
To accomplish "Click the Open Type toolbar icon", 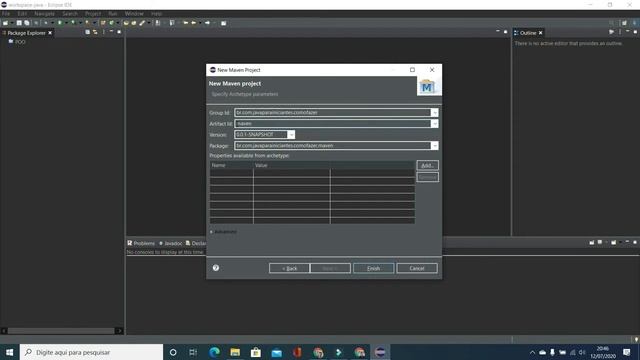I will pos(126,23).
